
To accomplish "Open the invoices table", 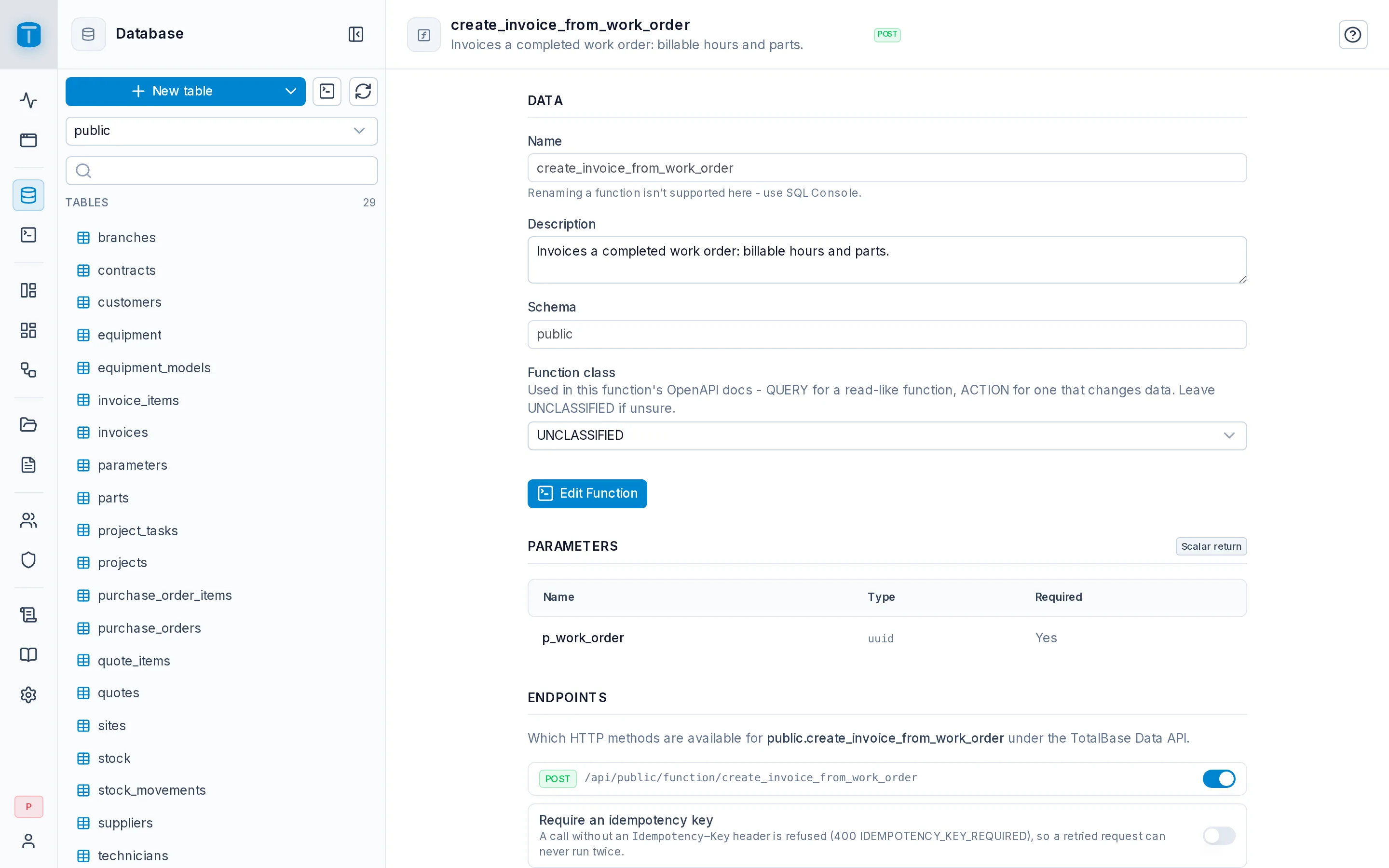I will (221, 432).
